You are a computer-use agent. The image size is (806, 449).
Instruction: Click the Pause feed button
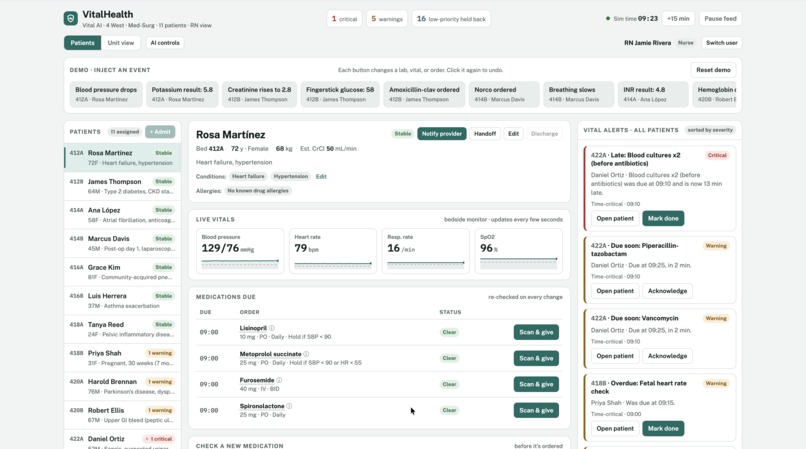click(720, 19)
